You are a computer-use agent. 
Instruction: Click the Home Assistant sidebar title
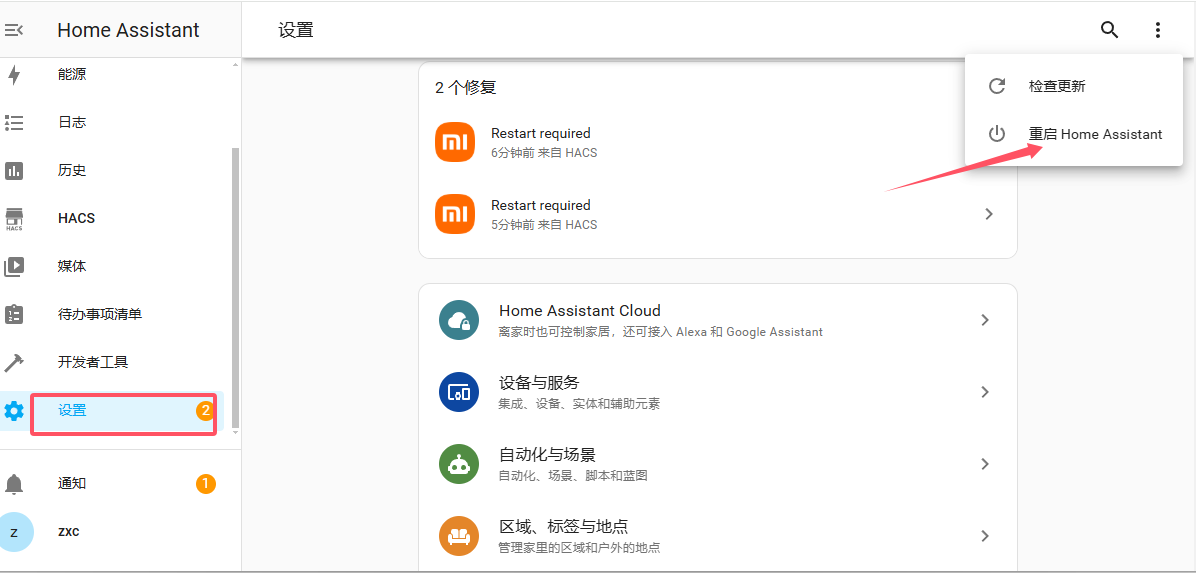pos(128,30)
